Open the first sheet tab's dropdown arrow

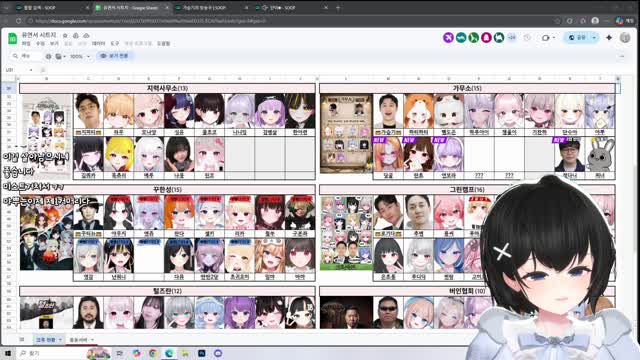pyautogui.click(x=60, y=340)
